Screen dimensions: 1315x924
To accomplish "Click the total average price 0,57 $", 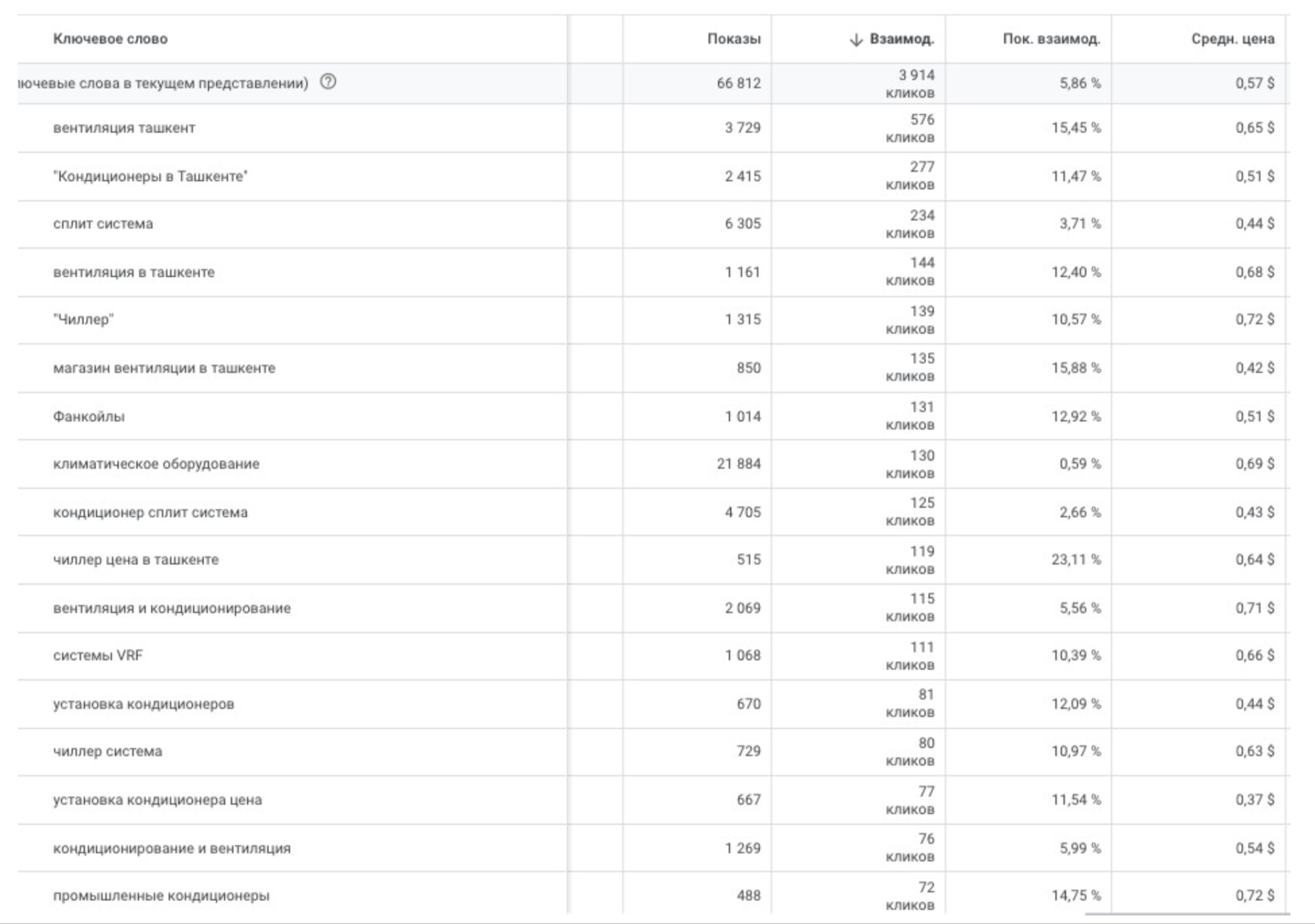I will (x=1255, y=83).
